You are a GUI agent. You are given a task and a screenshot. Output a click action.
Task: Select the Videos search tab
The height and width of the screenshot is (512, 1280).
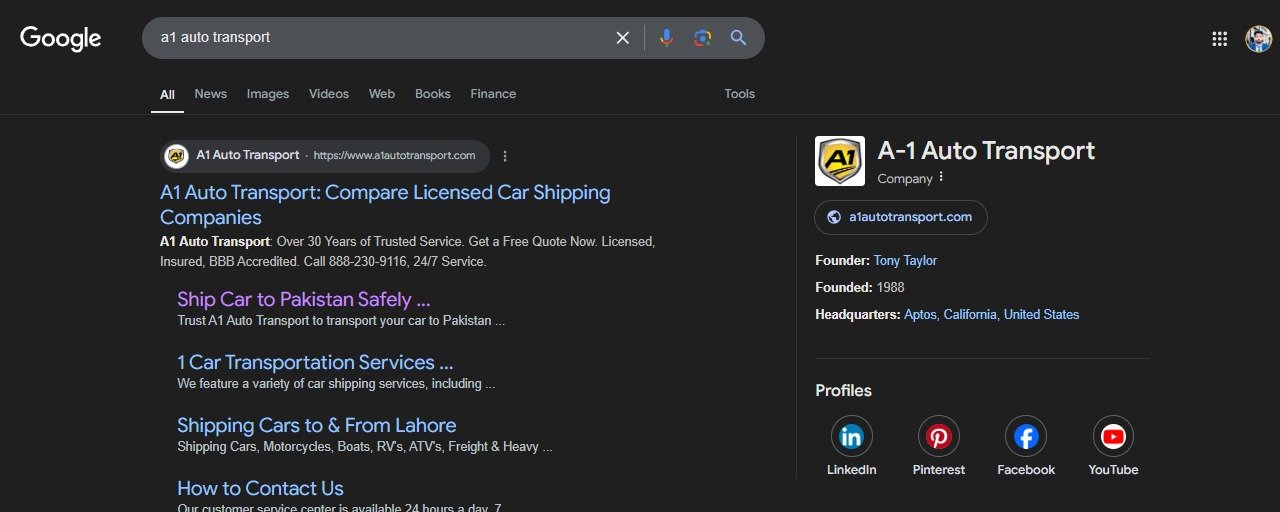point(328,94)
